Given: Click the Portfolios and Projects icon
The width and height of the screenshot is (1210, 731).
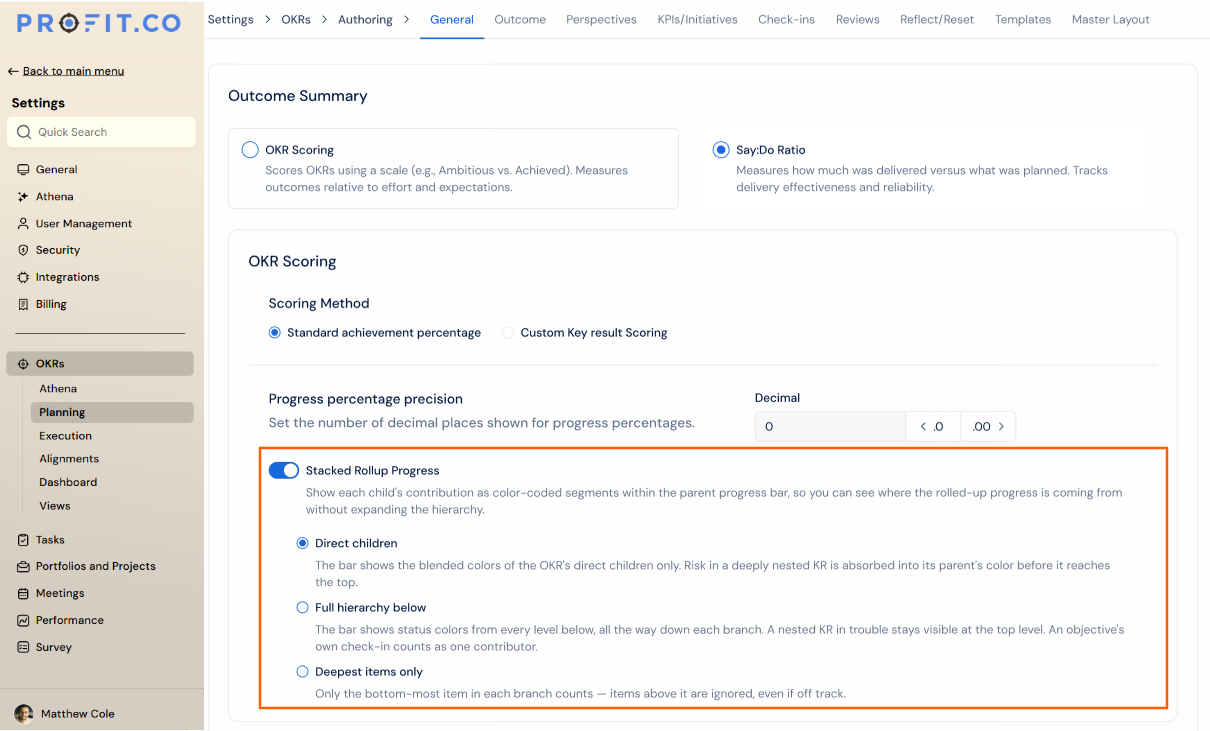Looking at the screenshot, I should click(x=23, y=566).
